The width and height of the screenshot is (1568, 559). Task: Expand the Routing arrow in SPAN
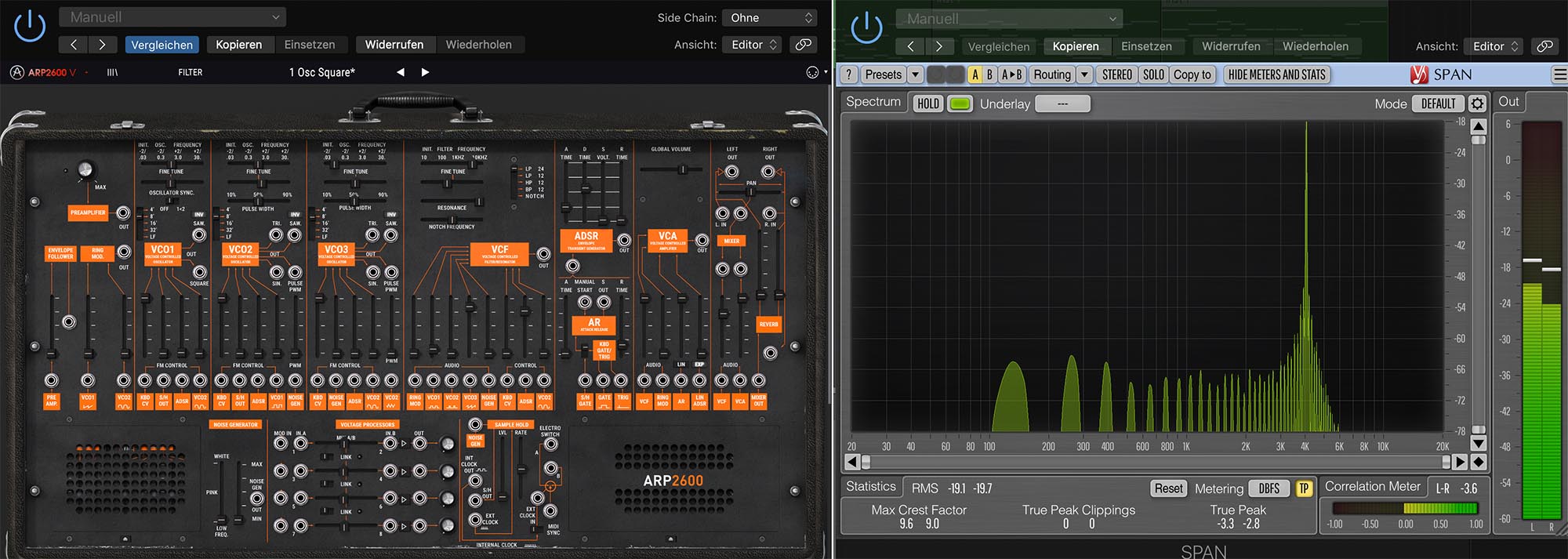coord(1084,74)
